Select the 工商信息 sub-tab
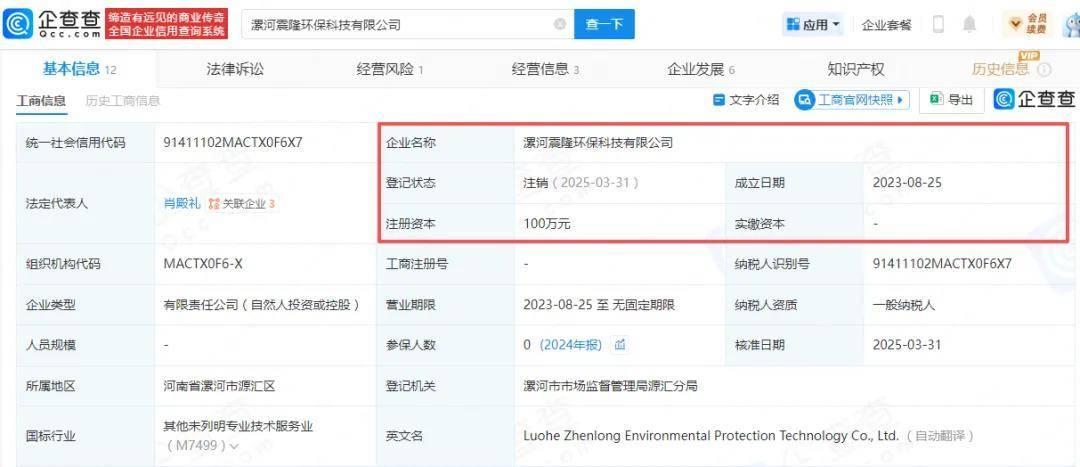The width and height of the screenshot is (1080, 467). click(x=41, y=101)
